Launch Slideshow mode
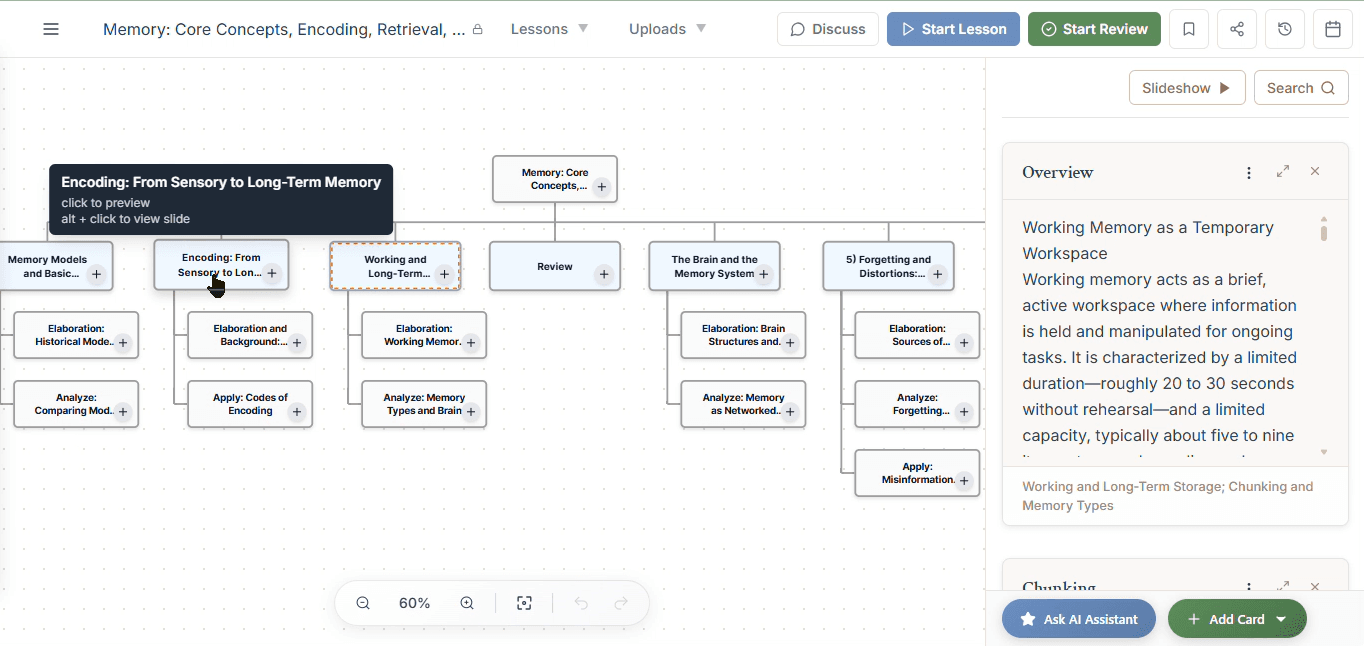Image resolution: width=1364 pixels, height=646 pixels. (1186, 87)
